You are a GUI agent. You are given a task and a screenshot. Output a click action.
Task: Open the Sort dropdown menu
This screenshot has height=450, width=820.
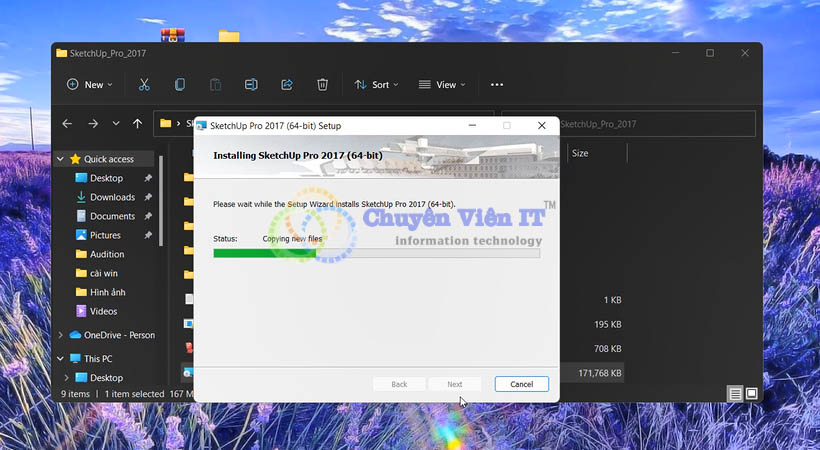tap(376, 85)
